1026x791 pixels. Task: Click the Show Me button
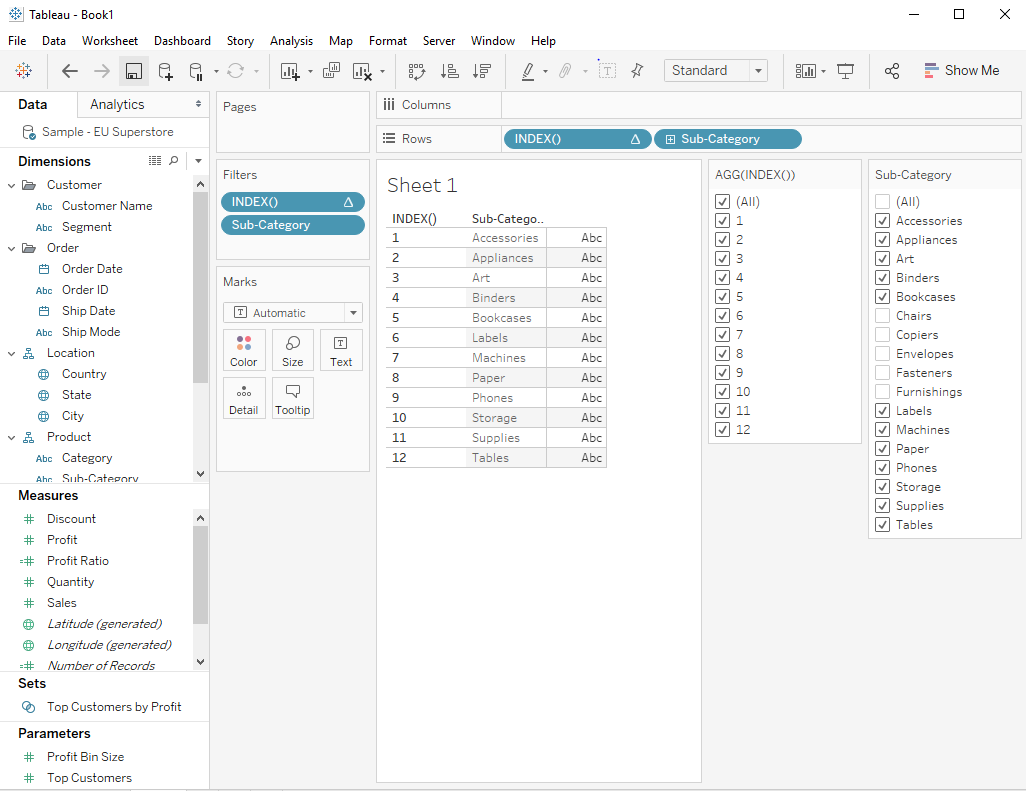[x=960, y=71]
